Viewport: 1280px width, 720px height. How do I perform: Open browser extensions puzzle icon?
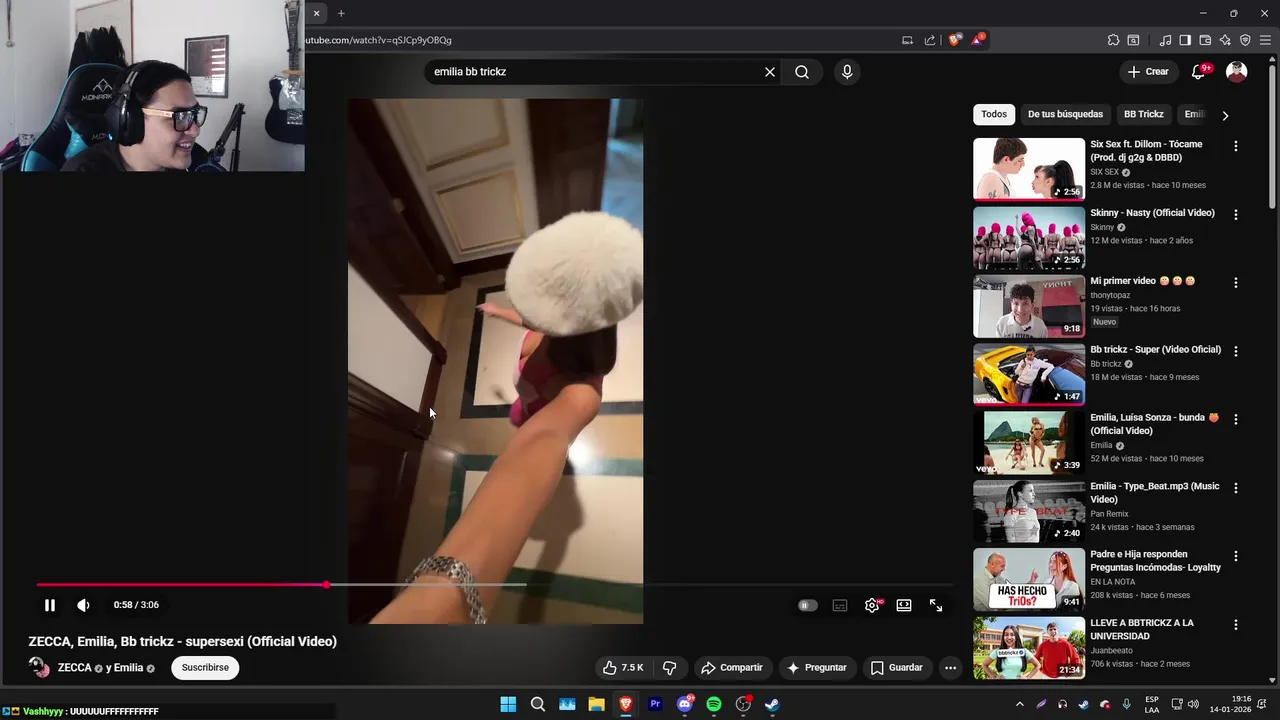pyautogui.click(x=1113, y=40)
